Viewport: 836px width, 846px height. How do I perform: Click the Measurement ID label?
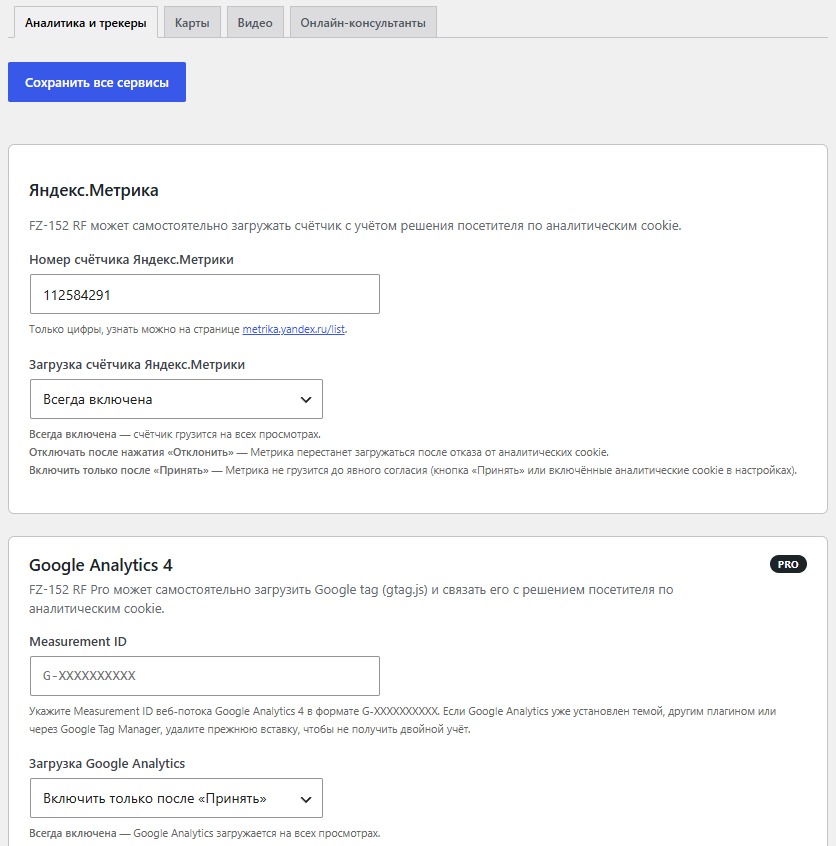pyautogui.click(x=78, y=642)
